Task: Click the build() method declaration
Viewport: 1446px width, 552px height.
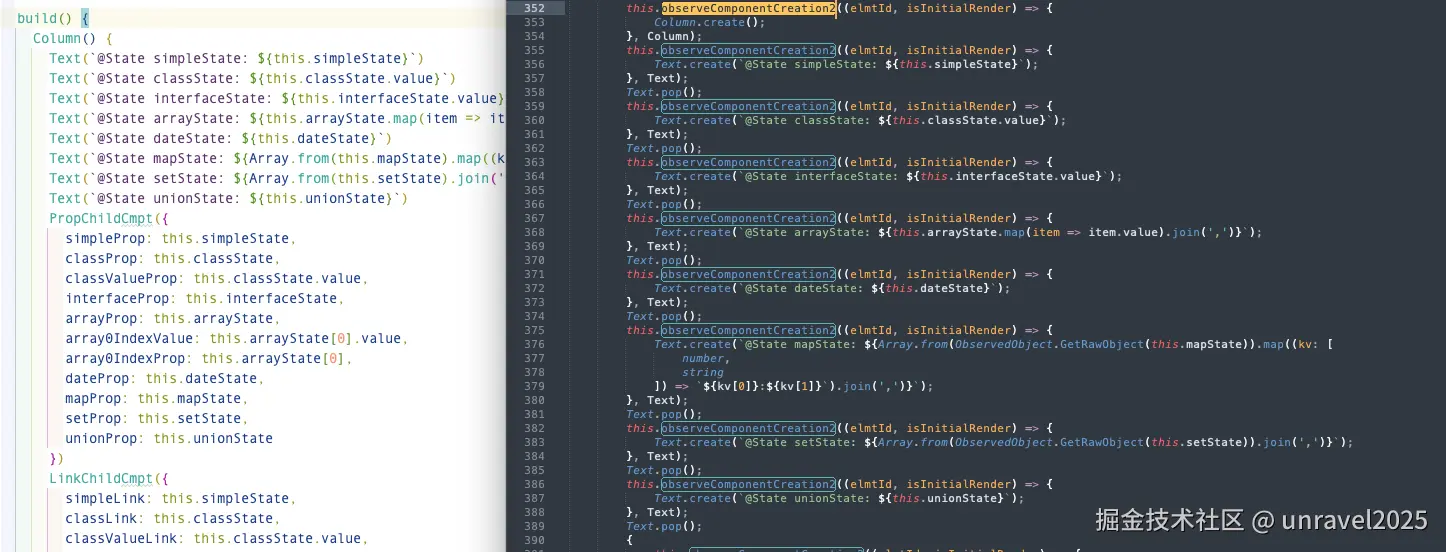Action: 53,18
